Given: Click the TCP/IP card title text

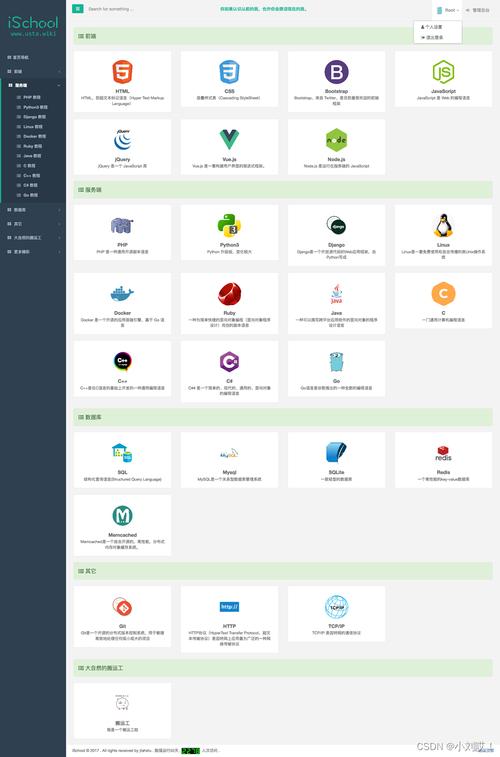Looking at the screenshot, I should 336,626.
